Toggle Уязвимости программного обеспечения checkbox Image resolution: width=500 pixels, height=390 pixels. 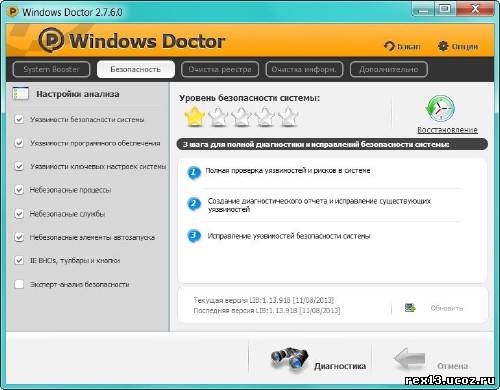click(x=19, y=143)
